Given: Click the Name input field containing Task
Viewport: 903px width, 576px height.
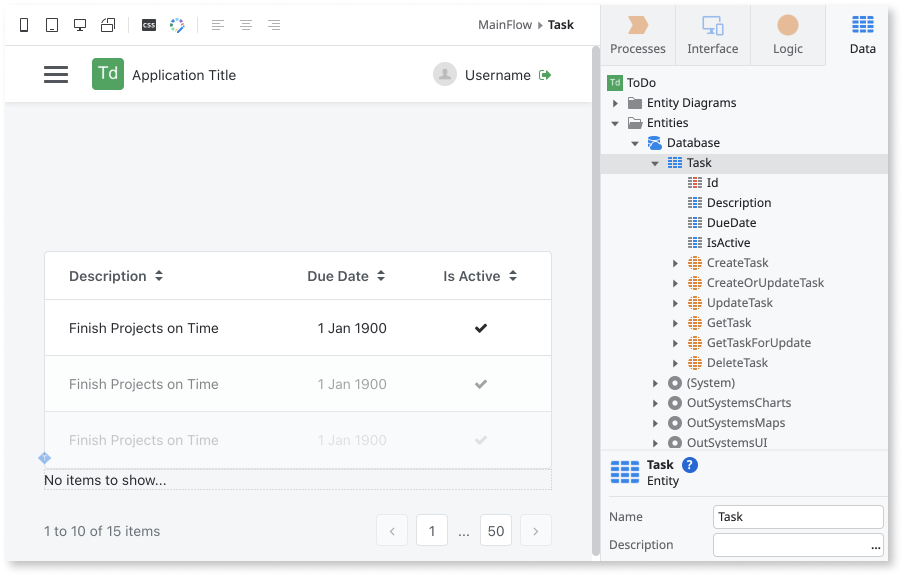Looking at the screenshot, I should pyautogui.click(x=798, y=517).
